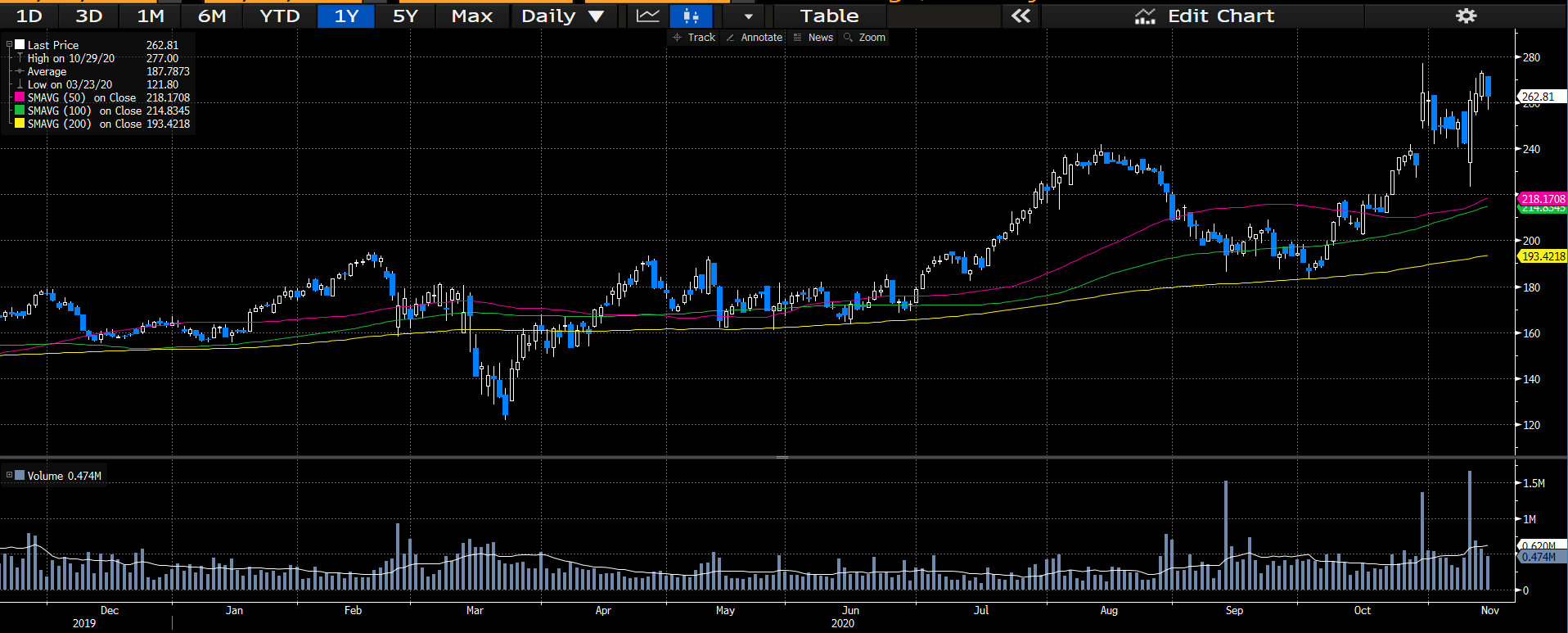Click the Average marker icon in legend
Screen dimensions: 1568x633
20,71
